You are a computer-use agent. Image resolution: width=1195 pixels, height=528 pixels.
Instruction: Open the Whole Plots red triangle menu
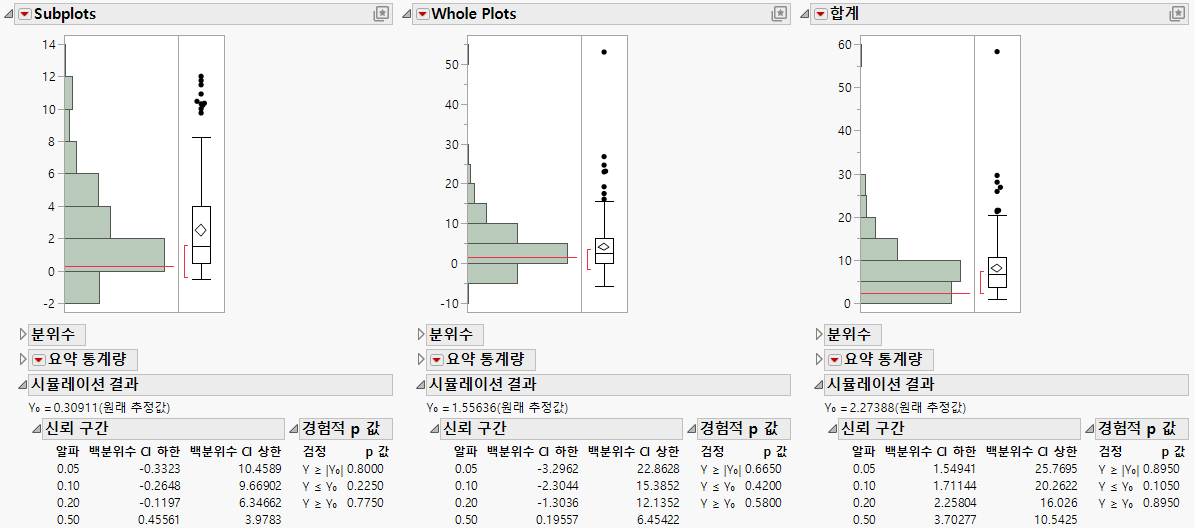(422, 14)
